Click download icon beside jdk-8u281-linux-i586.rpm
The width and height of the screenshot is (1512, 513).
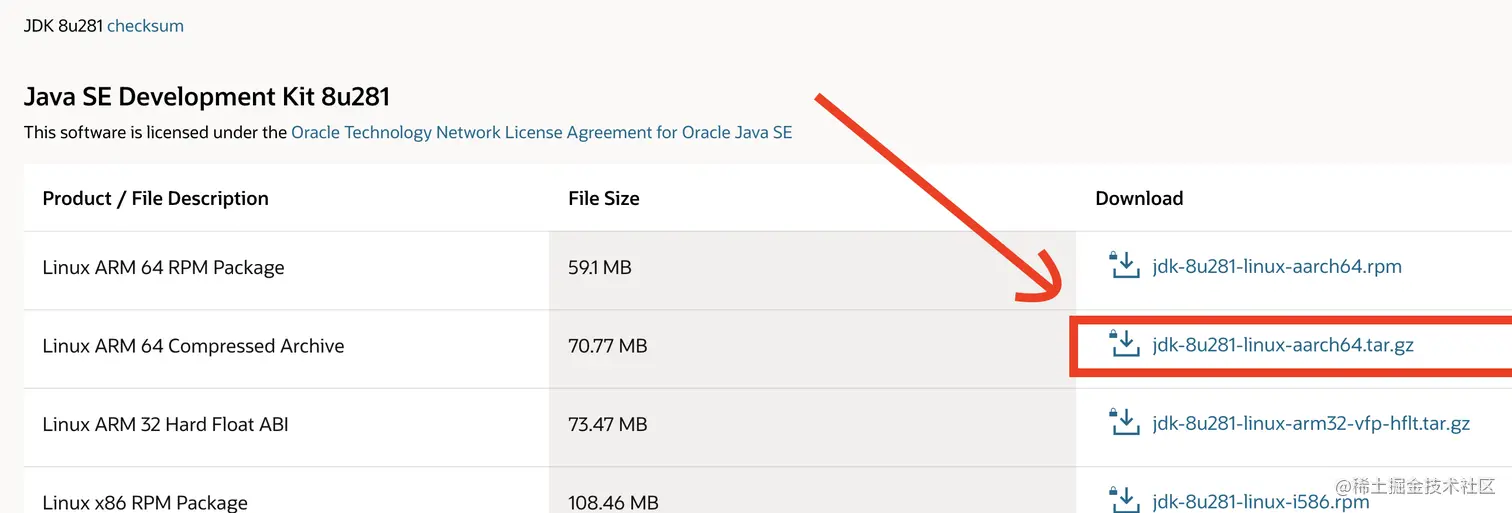pyautogui.click(x=1125, y=499)
